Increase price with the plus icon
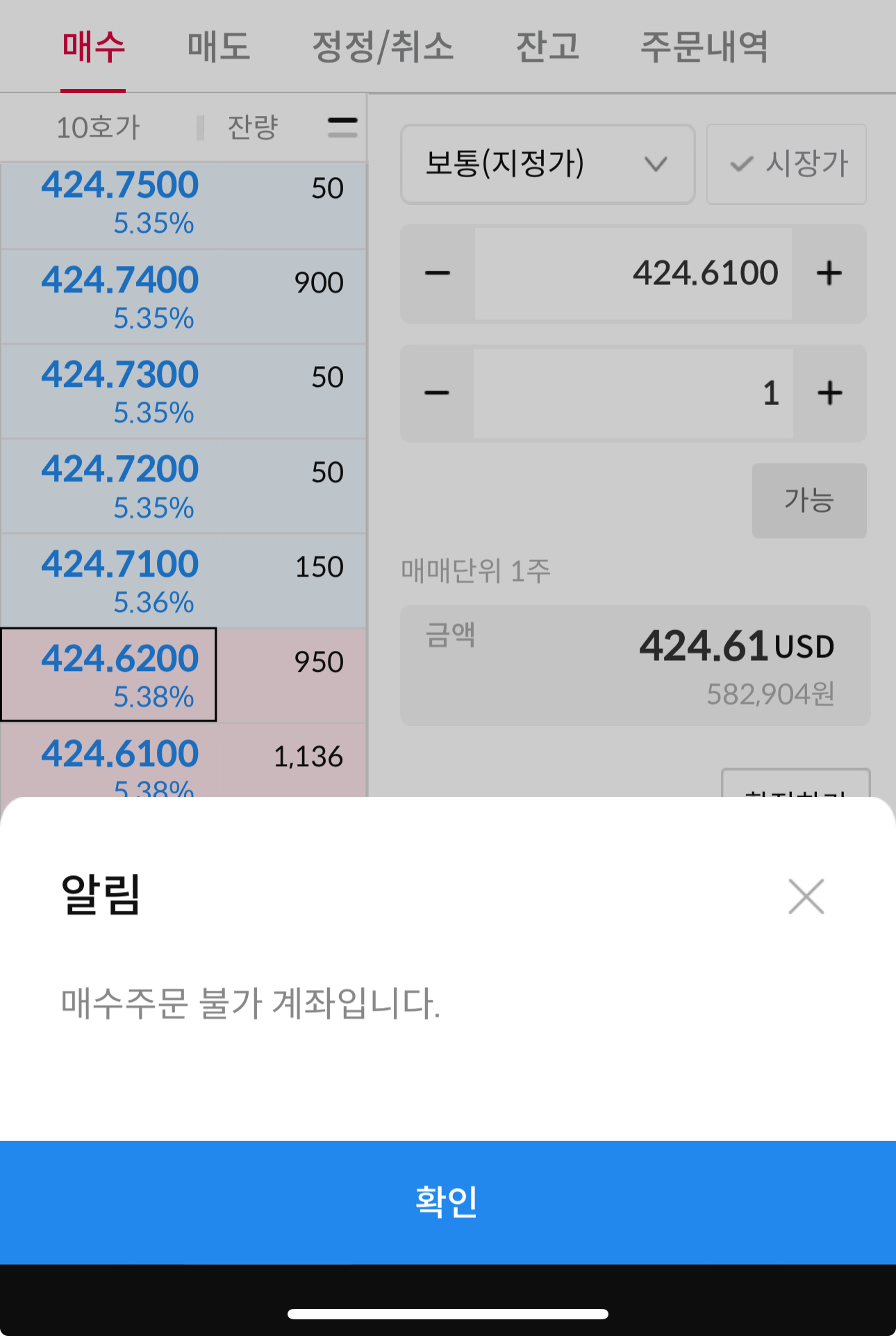 (x=829, y=273)
